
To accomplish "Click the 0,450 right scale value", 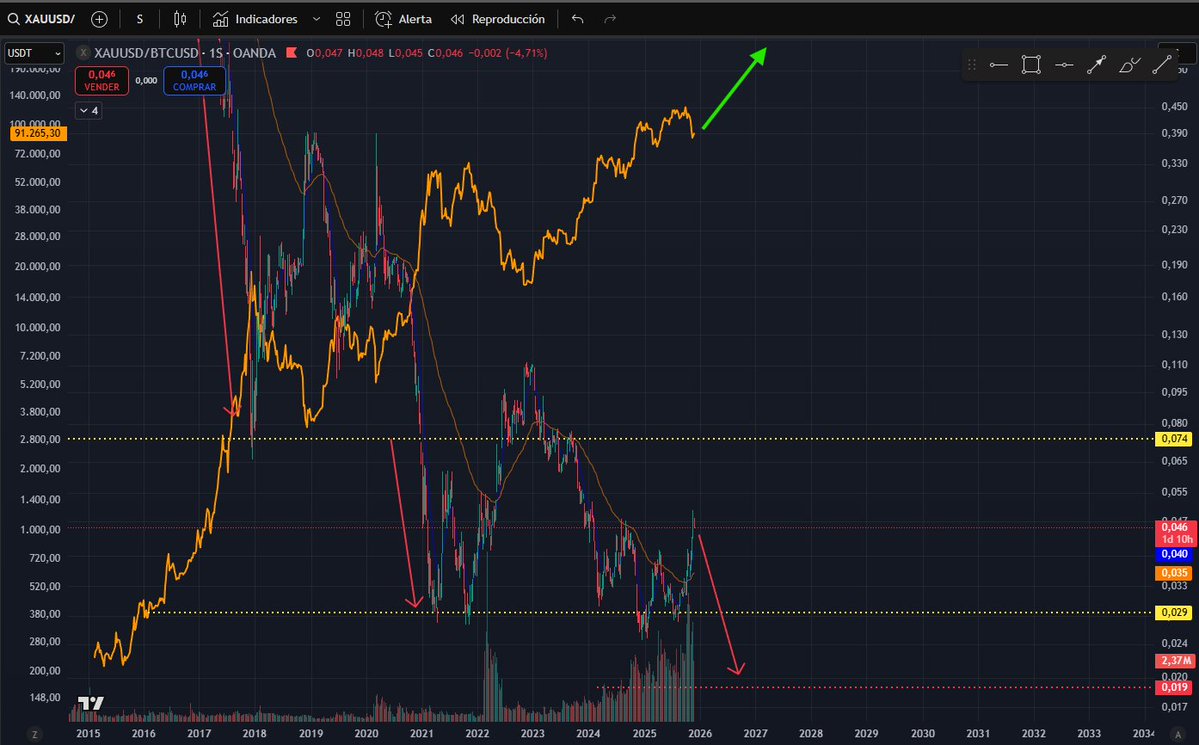I will [x=1175, y=106].
